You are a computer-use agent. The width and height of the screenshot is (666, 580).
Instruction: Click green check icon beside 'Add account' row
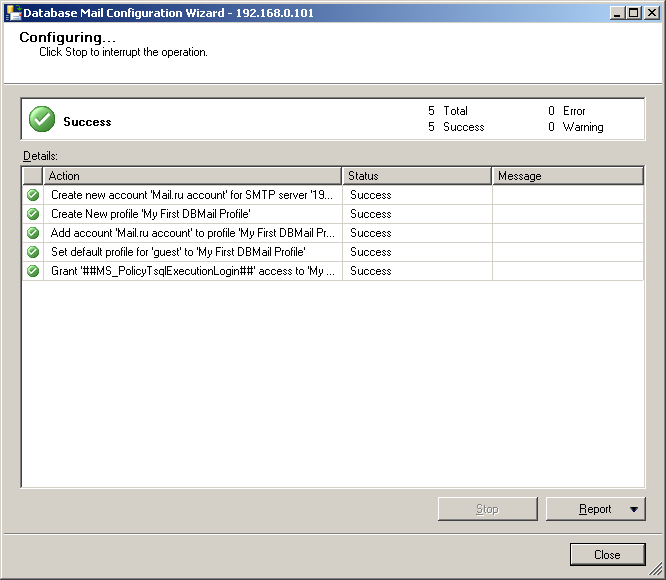coord(33,233)
